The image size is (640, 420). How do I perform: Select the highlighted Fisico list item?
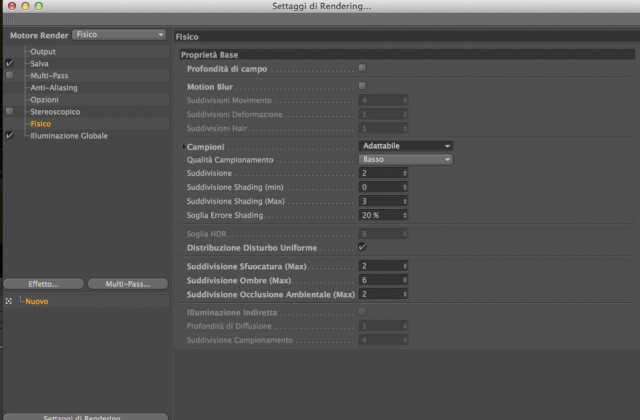click(41, 124)
